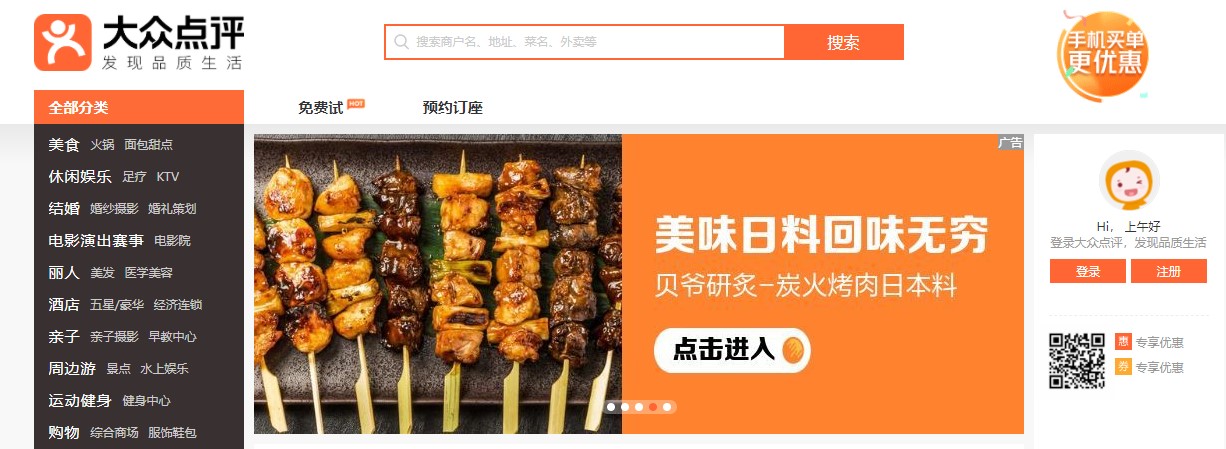Click the 登录 button
The height and width of the screenshot is (449, 1226).
pos(1088,271)
